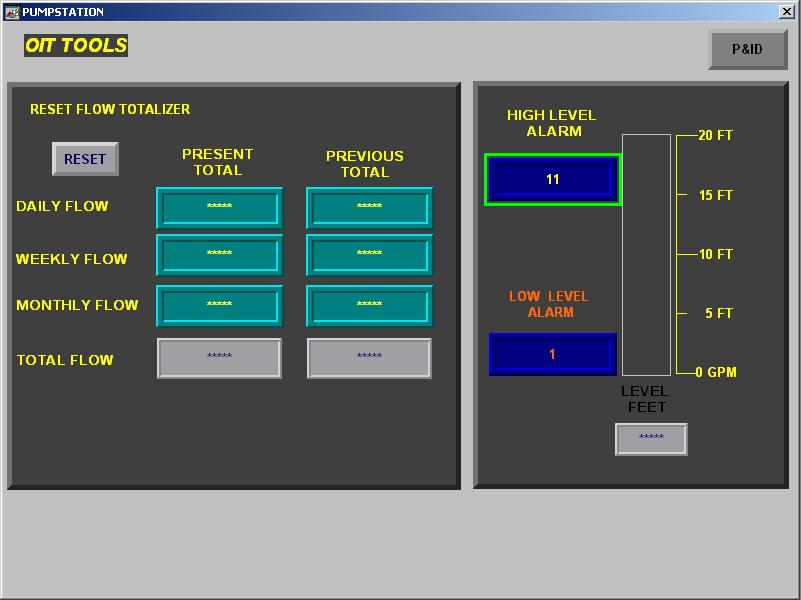801x600 pixels.
Task: Click the RESET flow totalizer button
Action: [x=85, y=159]
